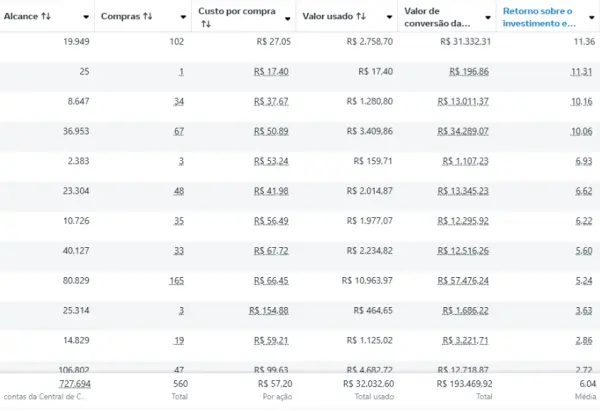Click ROAS value 5,24
Viewport: 600px width, 411px height.
[584, 281]
